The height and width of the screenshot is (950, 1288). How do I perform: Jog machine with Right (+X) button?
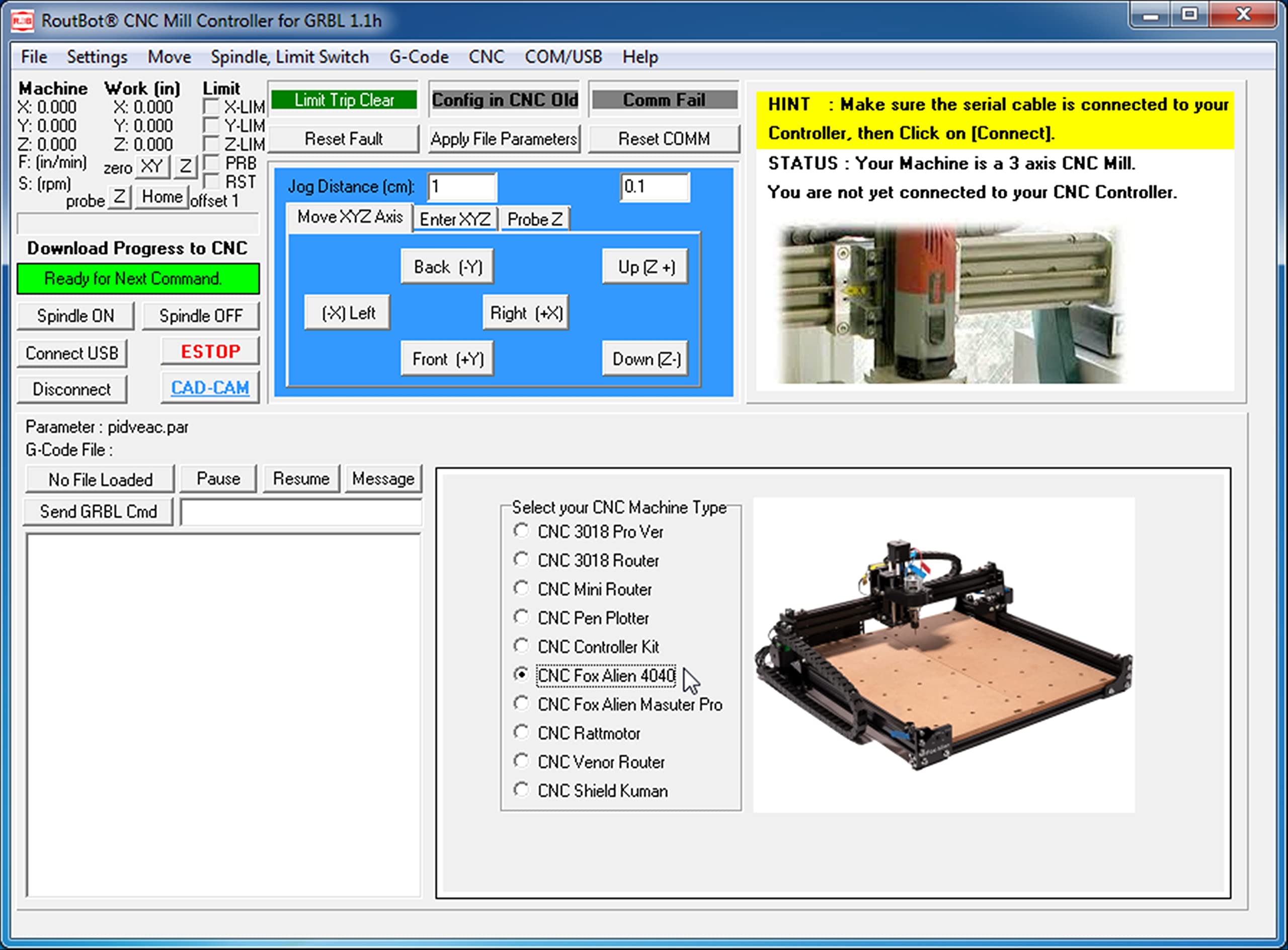(526, 313)
